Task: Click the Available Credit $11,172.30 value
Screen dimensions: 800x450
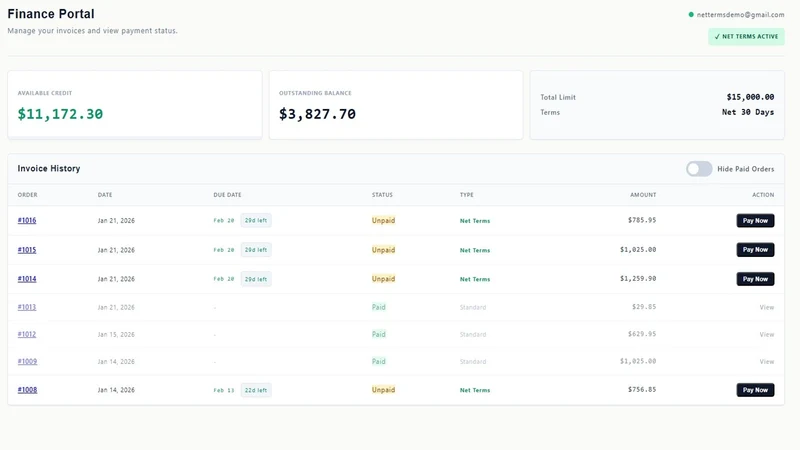Action: tap(60, 114)
